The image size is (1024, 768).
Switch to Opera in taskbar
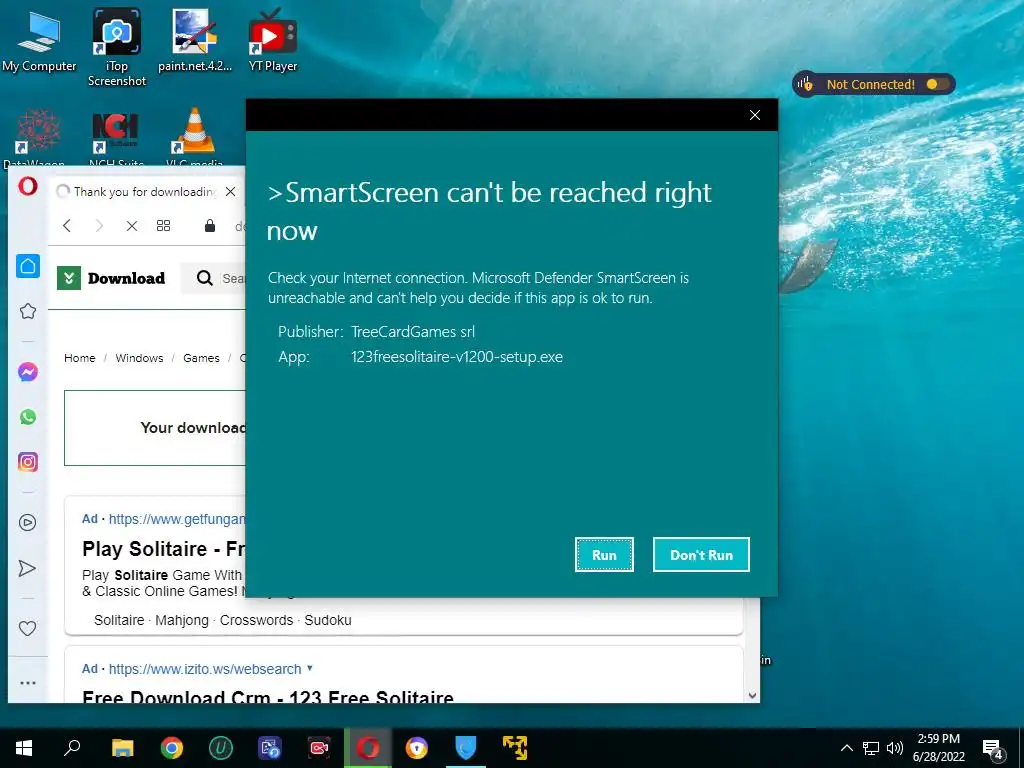(x=368, y=748)
